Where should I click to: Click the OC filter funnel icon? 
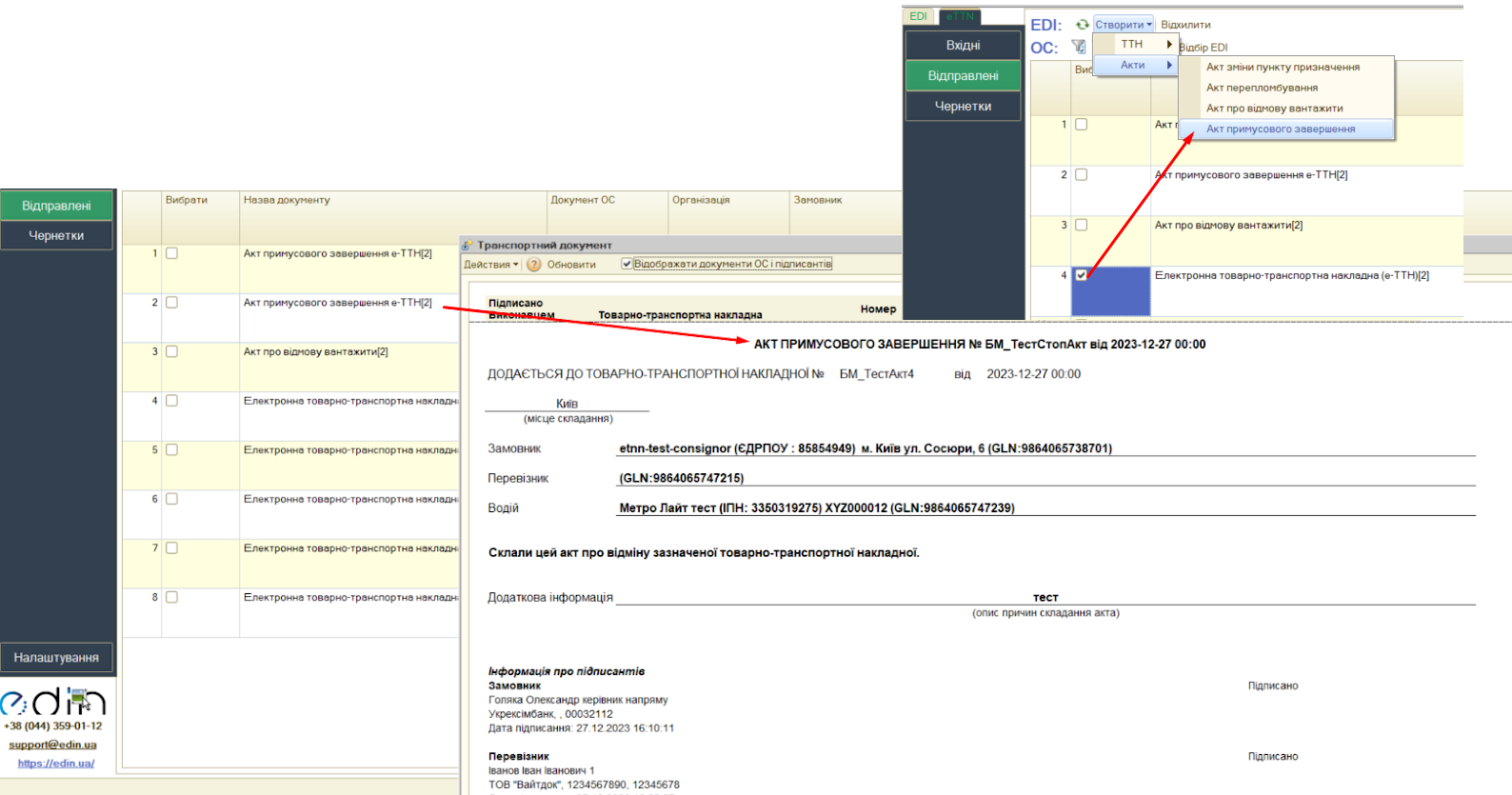(1079, 47)
